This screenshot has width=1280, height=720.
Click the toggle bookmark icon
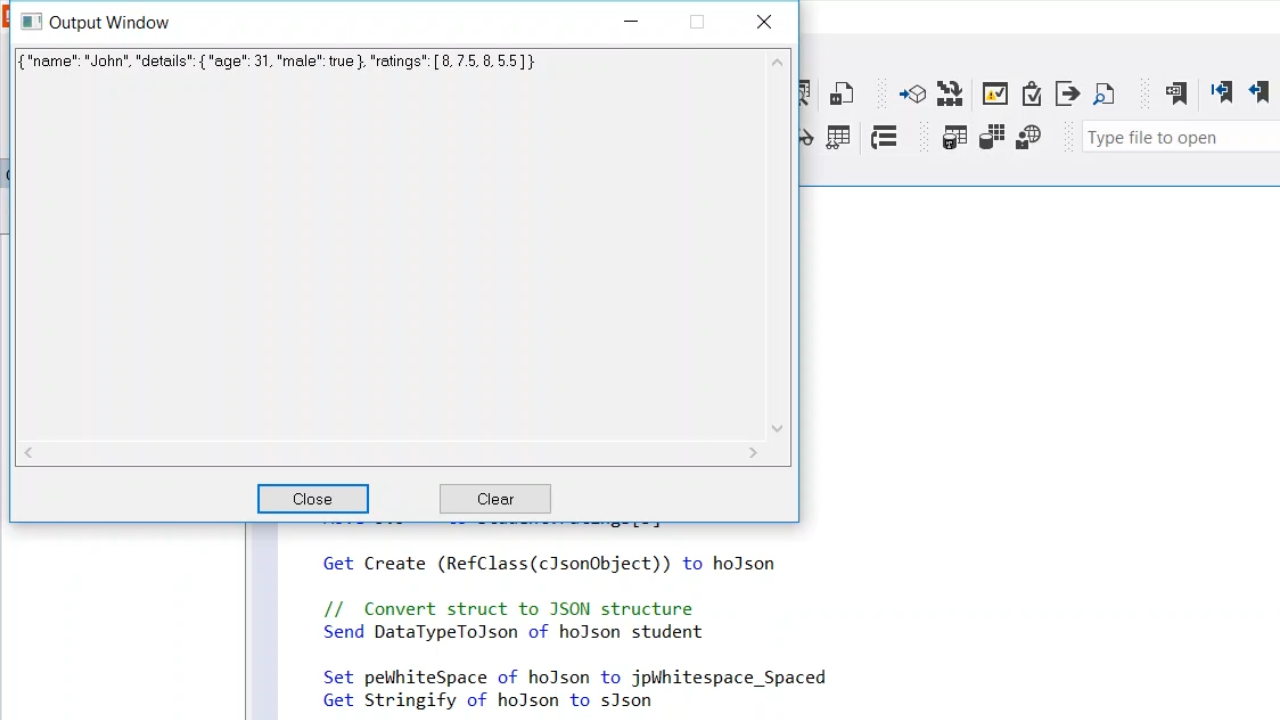pyautogui.click(x=1176, y=94)
